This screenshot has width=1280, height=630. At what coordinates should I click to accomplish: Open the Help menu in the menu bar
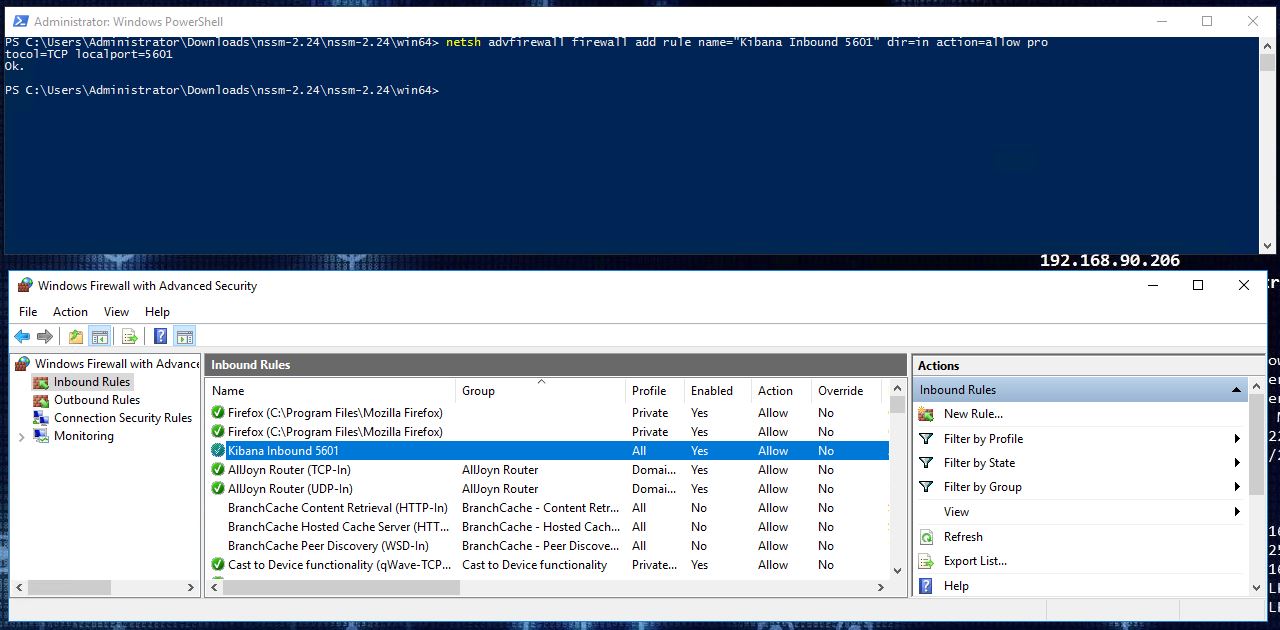point(157,312)
